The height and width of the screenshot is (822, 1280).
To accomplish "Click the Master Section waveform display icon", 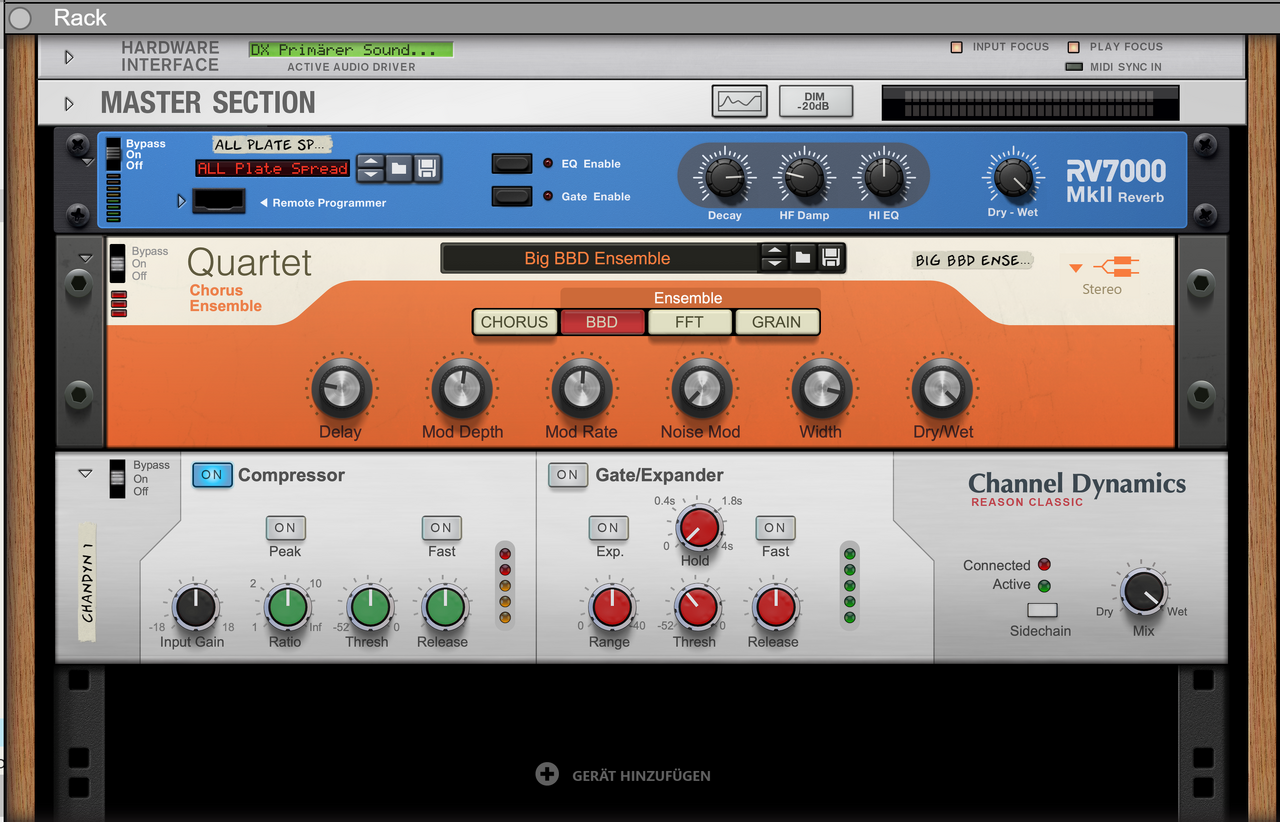I will coord(739,102).
